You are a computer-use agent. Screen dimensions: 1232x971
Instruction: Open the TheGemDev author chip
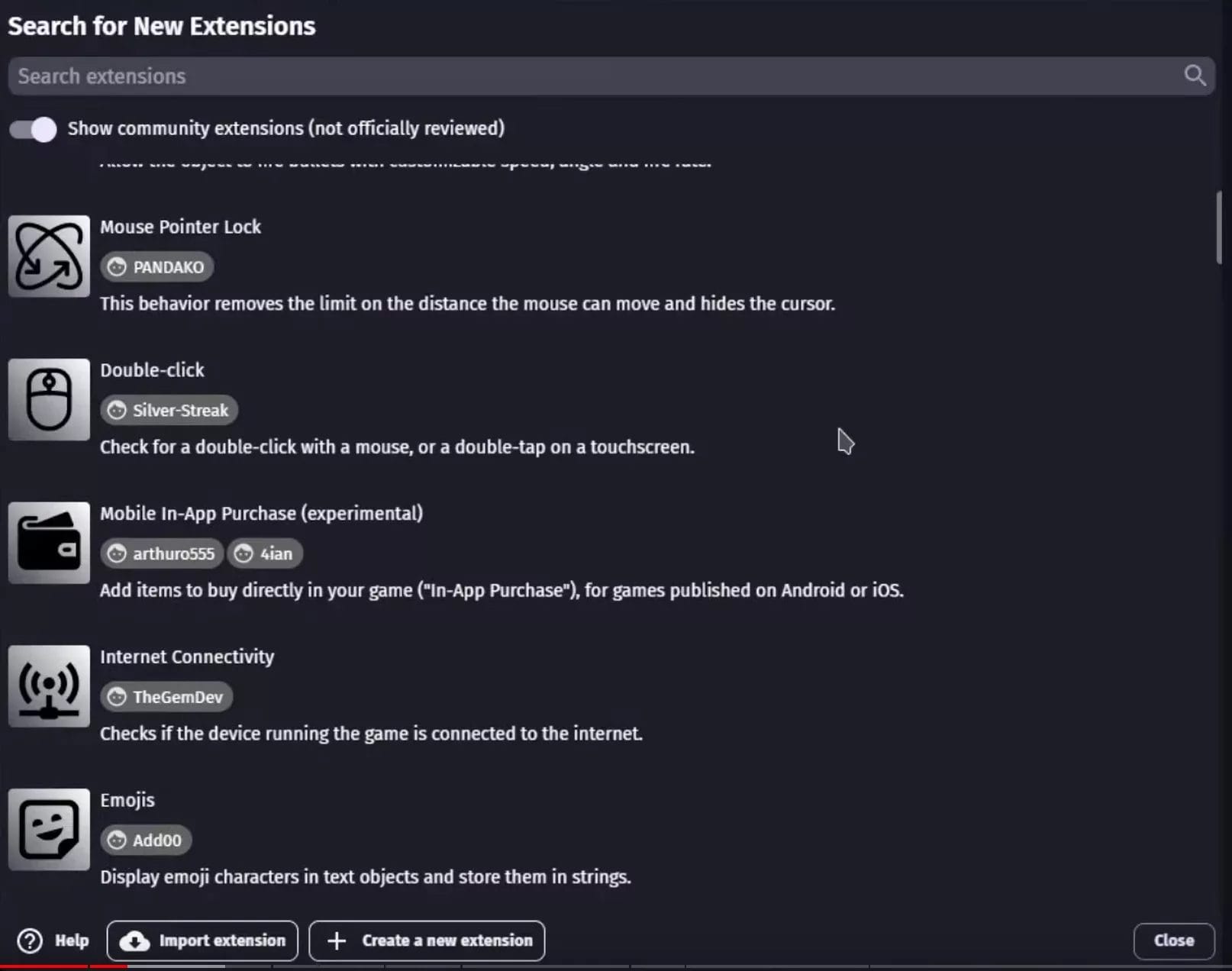(166, 696)
